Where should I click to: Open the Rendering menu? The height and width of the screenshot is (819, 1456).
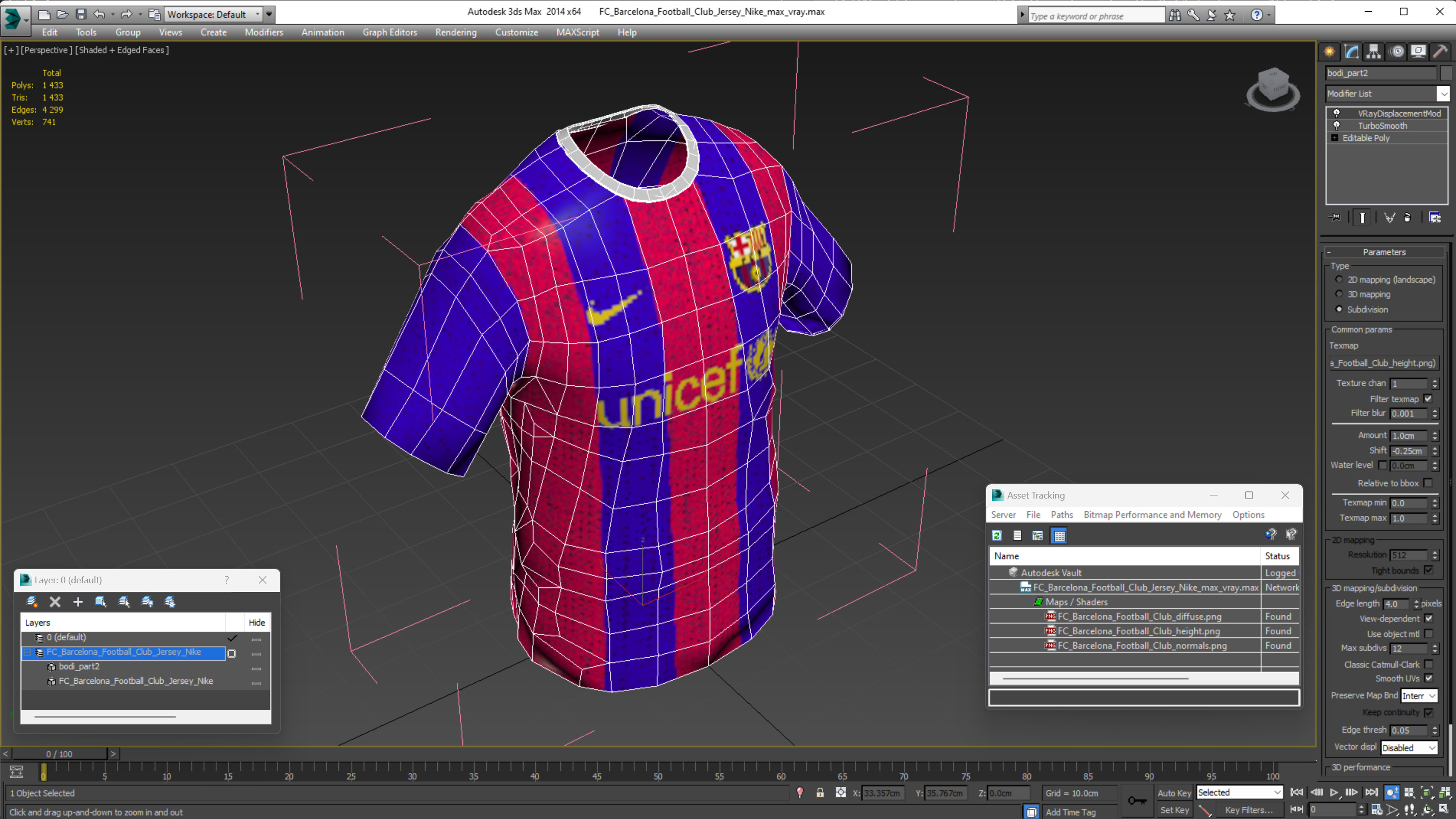[456, 32]
